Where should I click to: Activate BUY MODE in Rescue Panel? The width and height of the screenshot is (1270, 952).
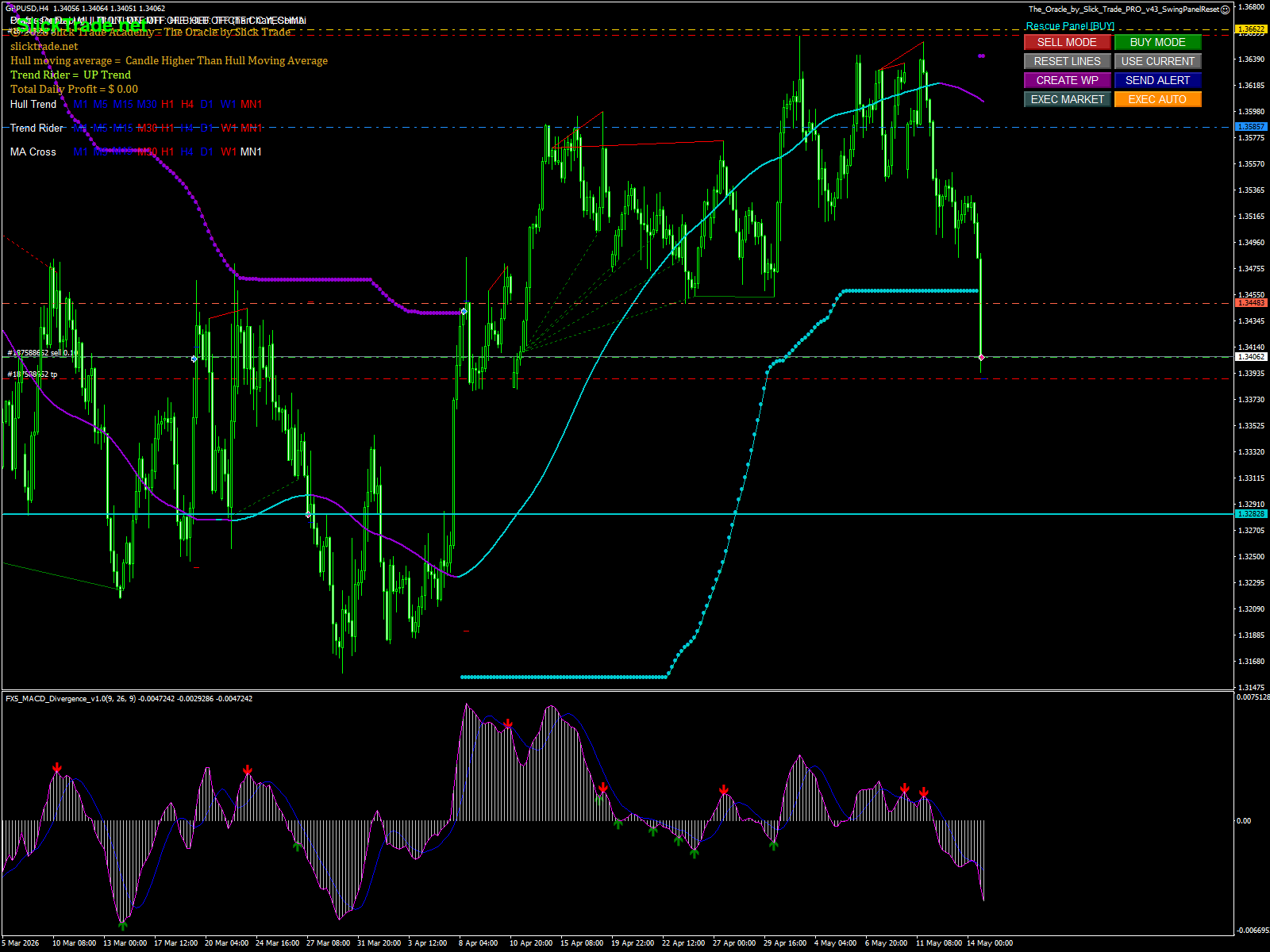coord(1157,42)
